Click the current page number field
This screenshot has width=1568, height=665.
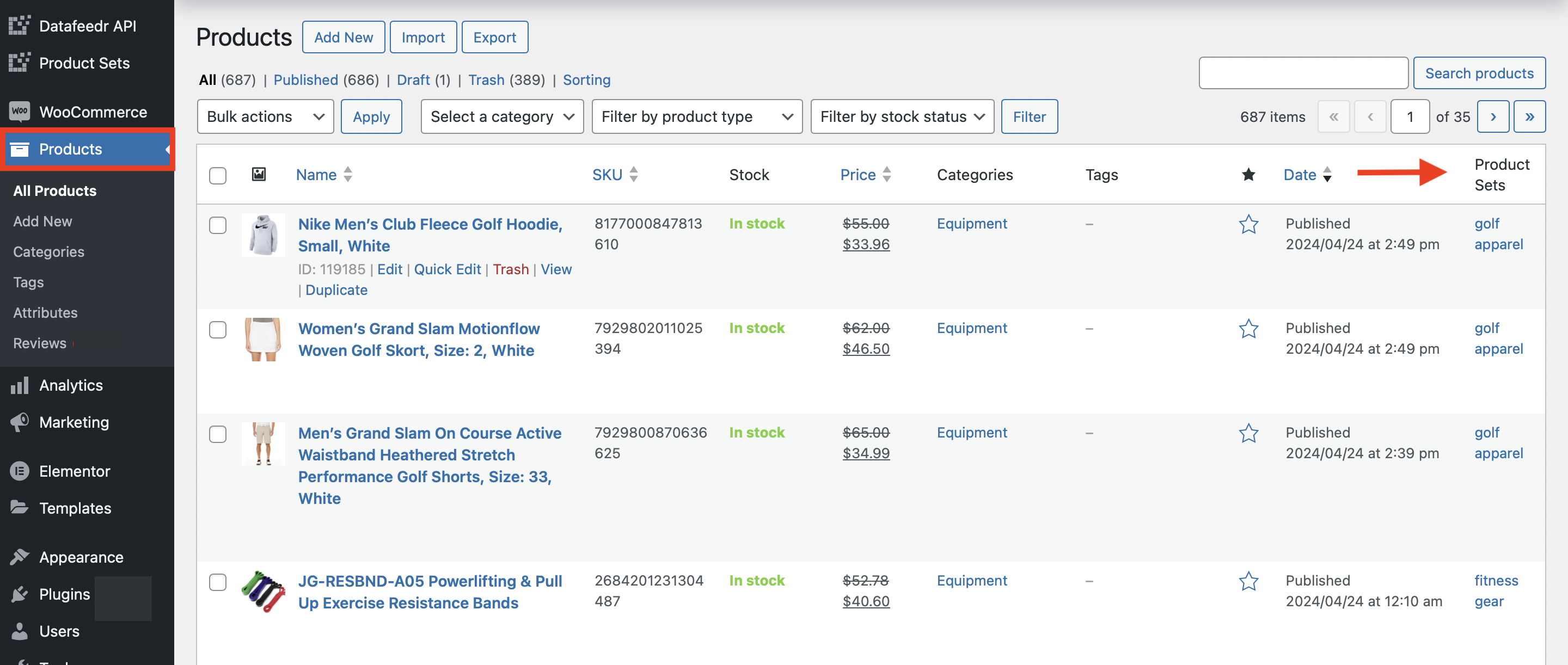click(x=1410, y=116)
